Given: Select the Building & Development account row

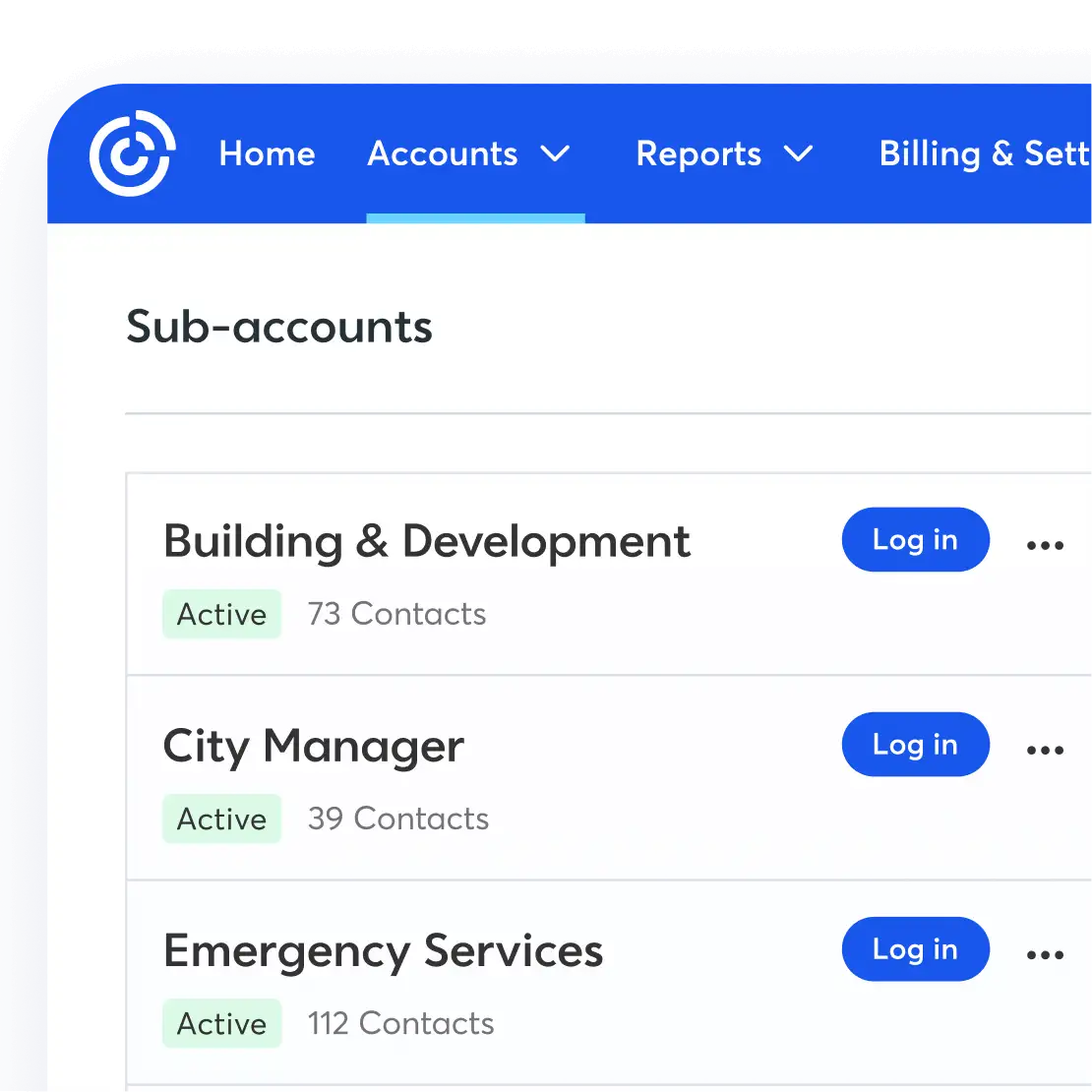Looking at the screenshot, I should 427,540.
